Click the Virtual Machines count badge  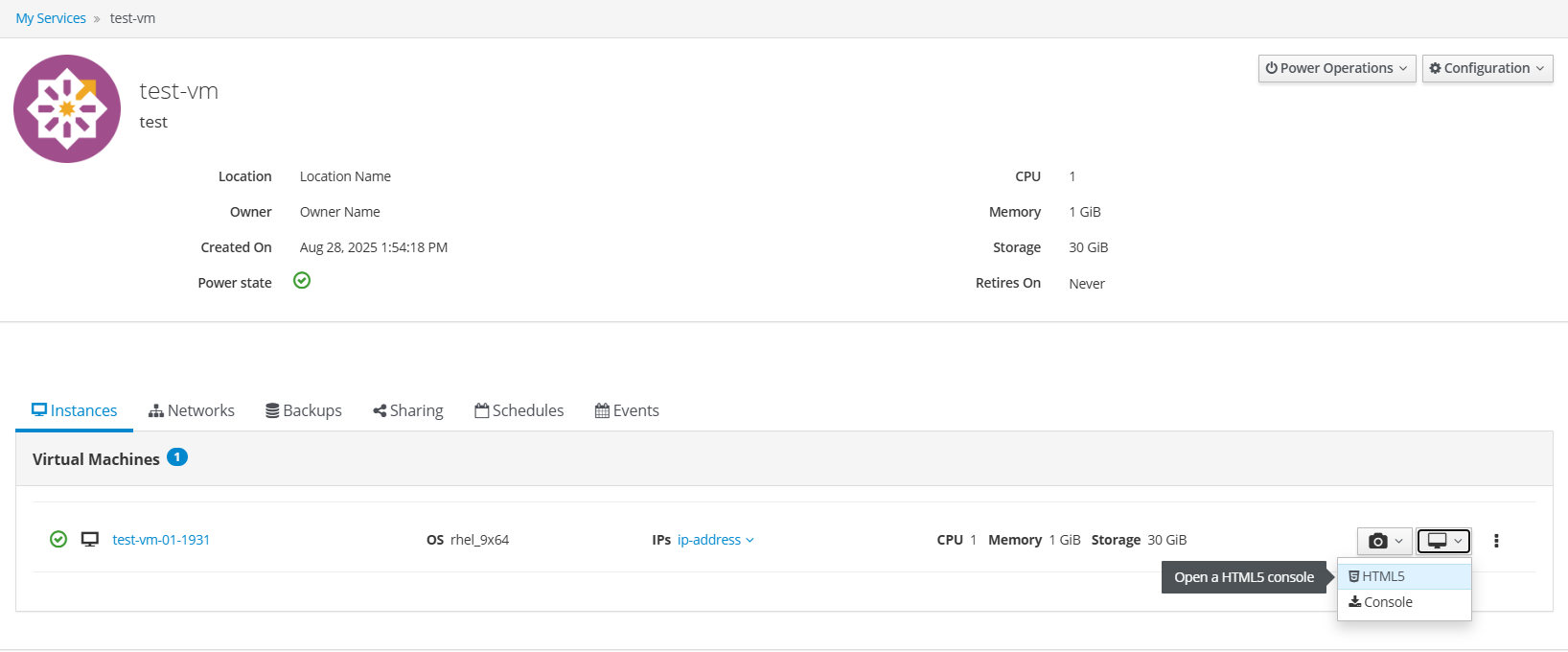(x=177, y=457)
